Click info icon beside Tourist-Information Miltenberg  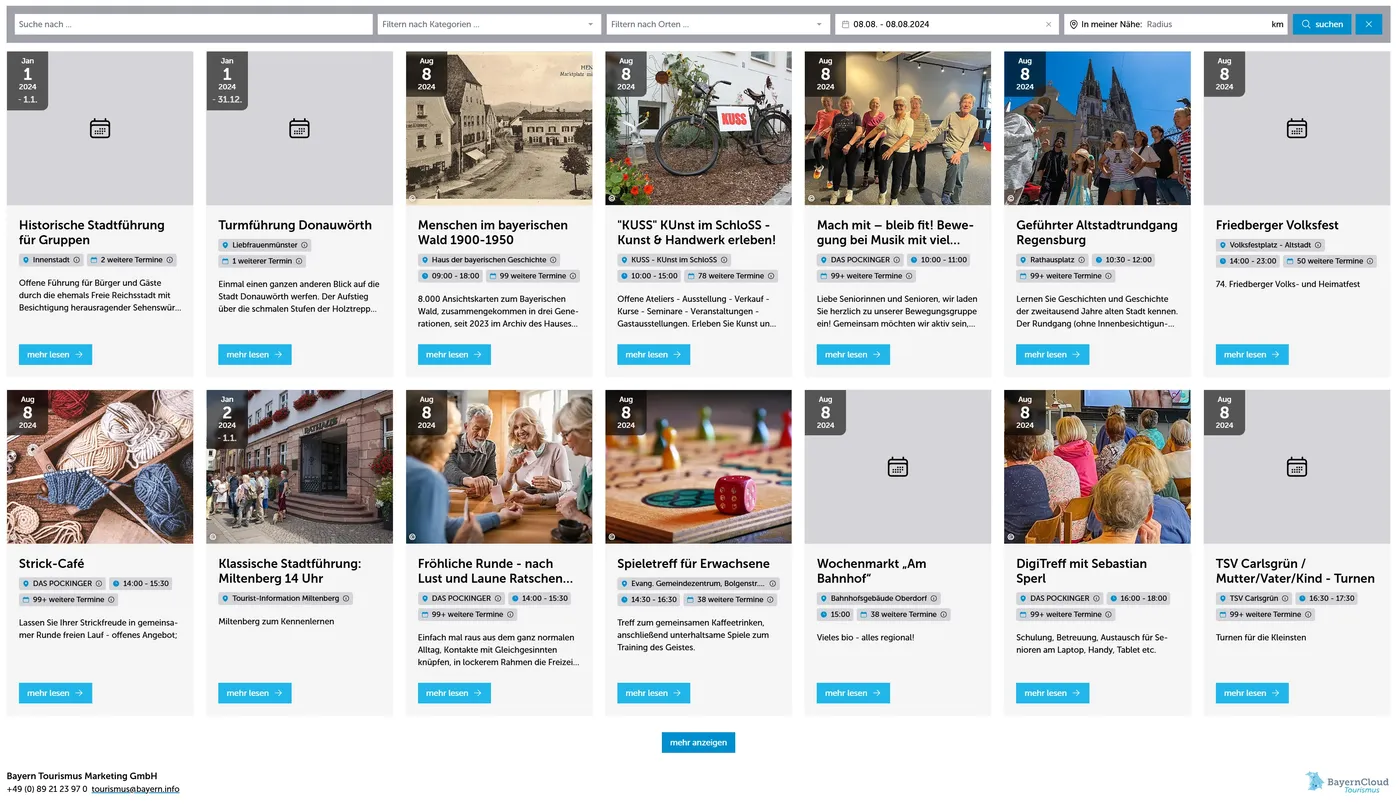[x=346, y=599]
